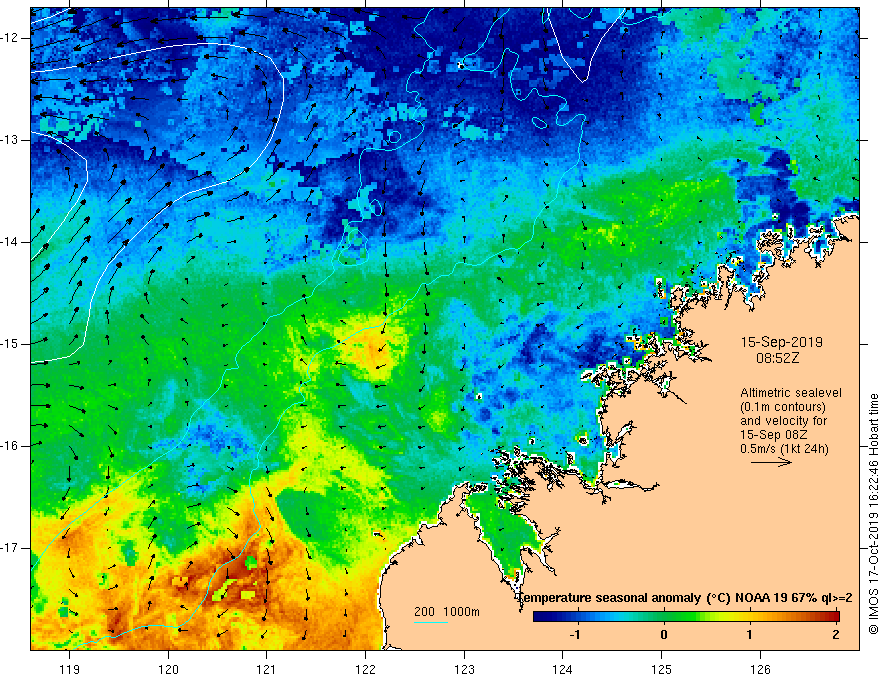Click the time label 08:52Z
Image resolution: width=880 pixels, height=680 pixels.
(777, 358)
